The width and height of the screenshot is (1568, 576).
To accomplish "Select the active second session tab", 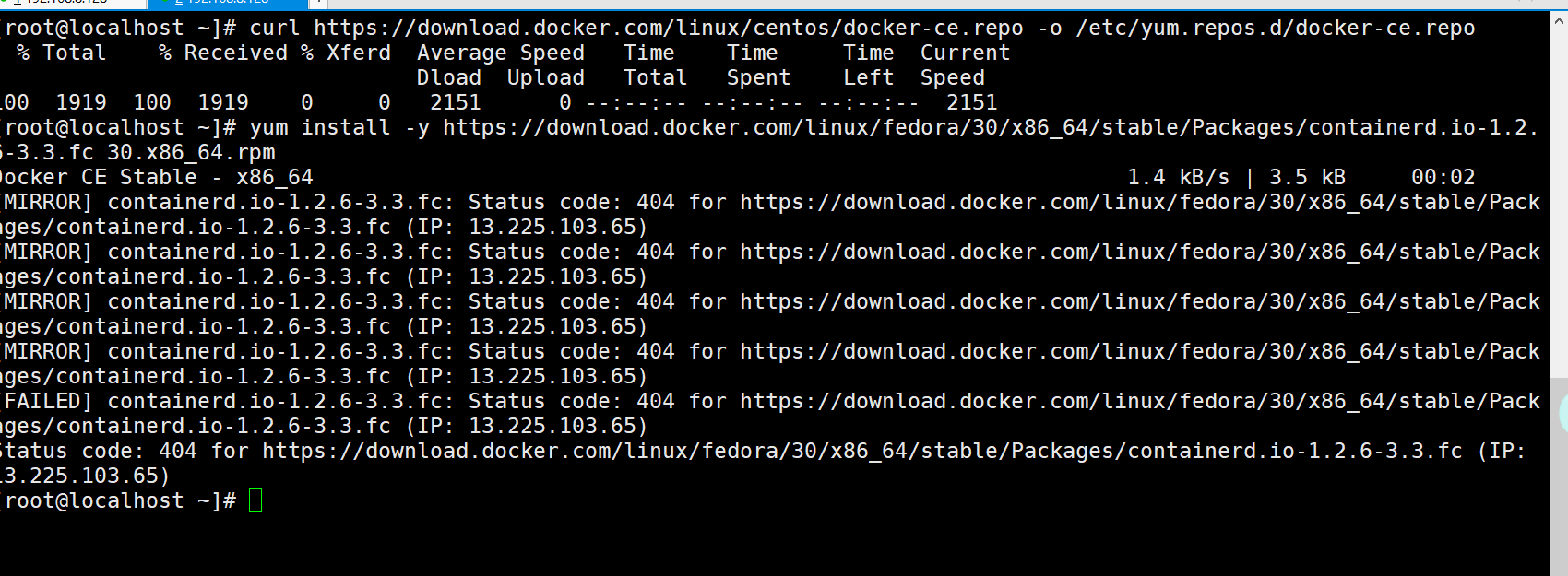I will [x=229, y=3].
